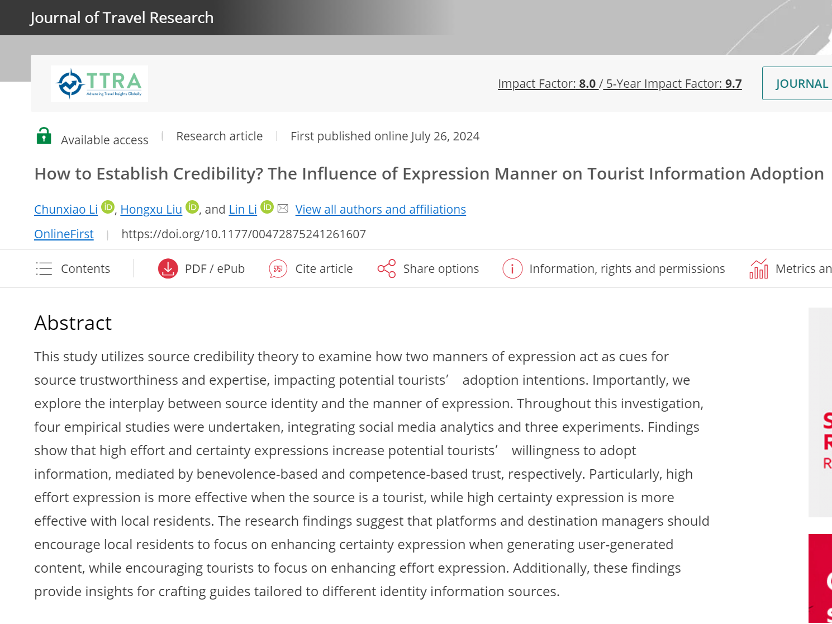The width and height of the screenshot is (832, 624).
Task: Open the Chunxiao Li author link
Action: pyautogui.click(x=66, y=209)
